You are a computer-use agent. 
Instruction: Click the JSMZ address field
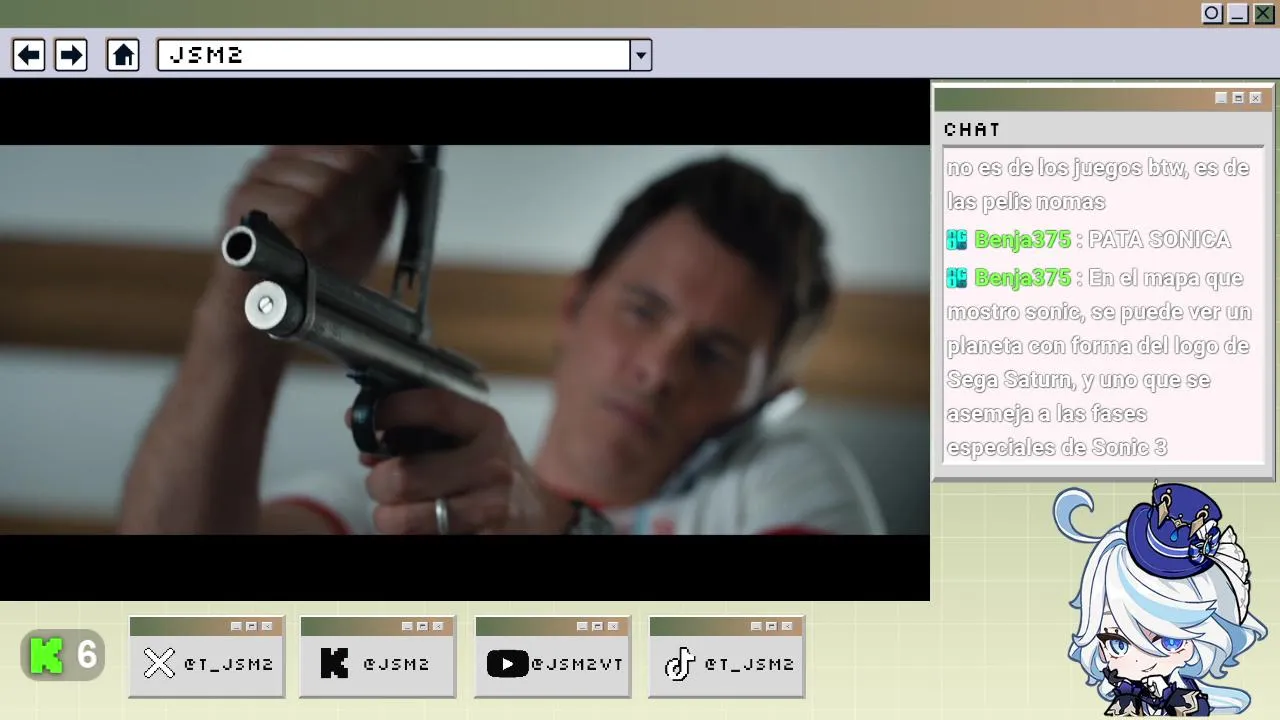[394, 55]
